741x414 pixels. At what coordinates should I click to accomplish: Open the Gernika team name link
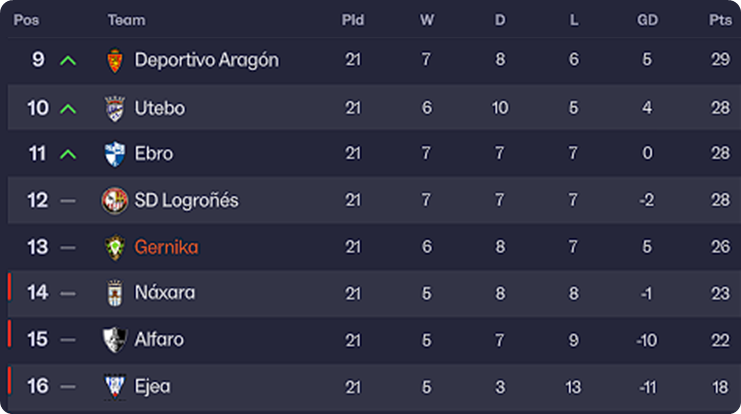coord(166,247)
